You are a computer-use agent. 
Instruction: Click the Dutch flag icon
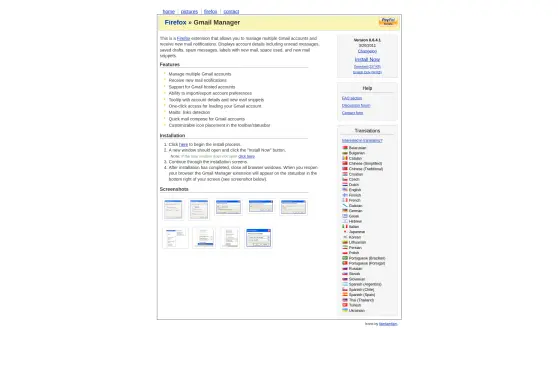point(345,184)
